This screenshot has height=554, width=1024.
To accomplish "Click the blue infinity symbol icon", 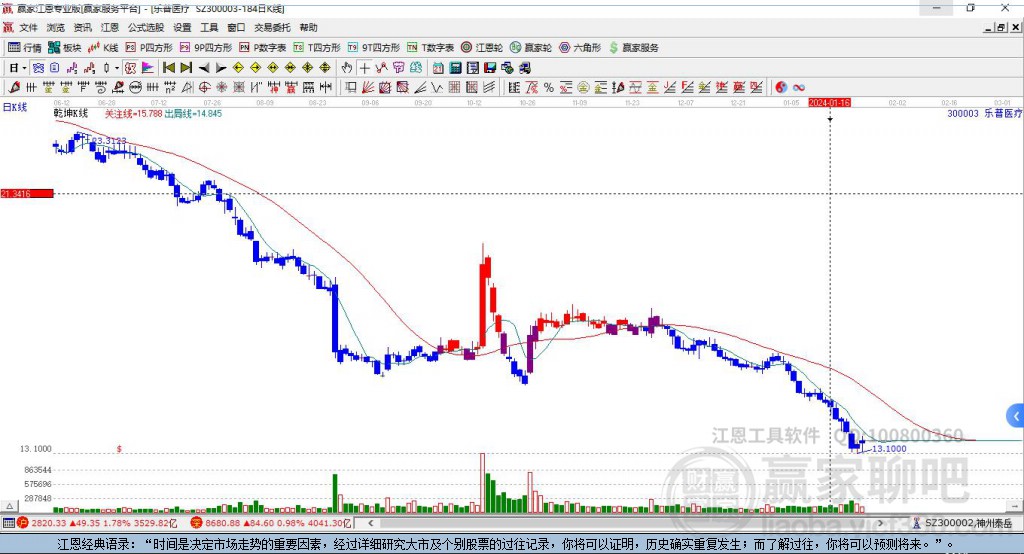I will coord(798,87).
